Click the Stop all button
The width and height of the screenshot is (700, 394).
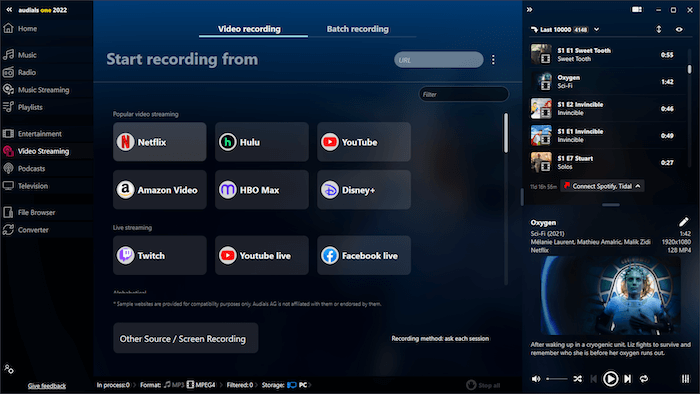coord(483,385)
